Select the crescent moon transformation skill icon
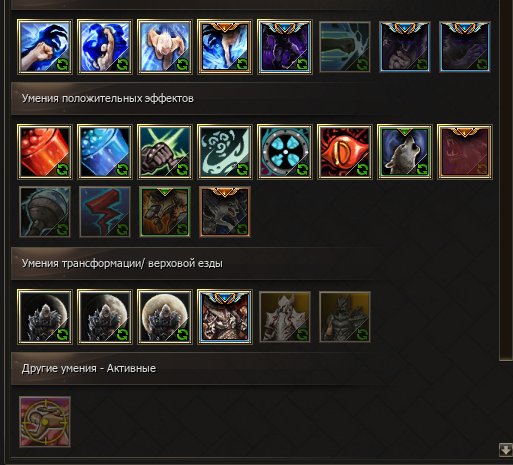Viewport: 513px width, 465px height. [x=45, y=317]
